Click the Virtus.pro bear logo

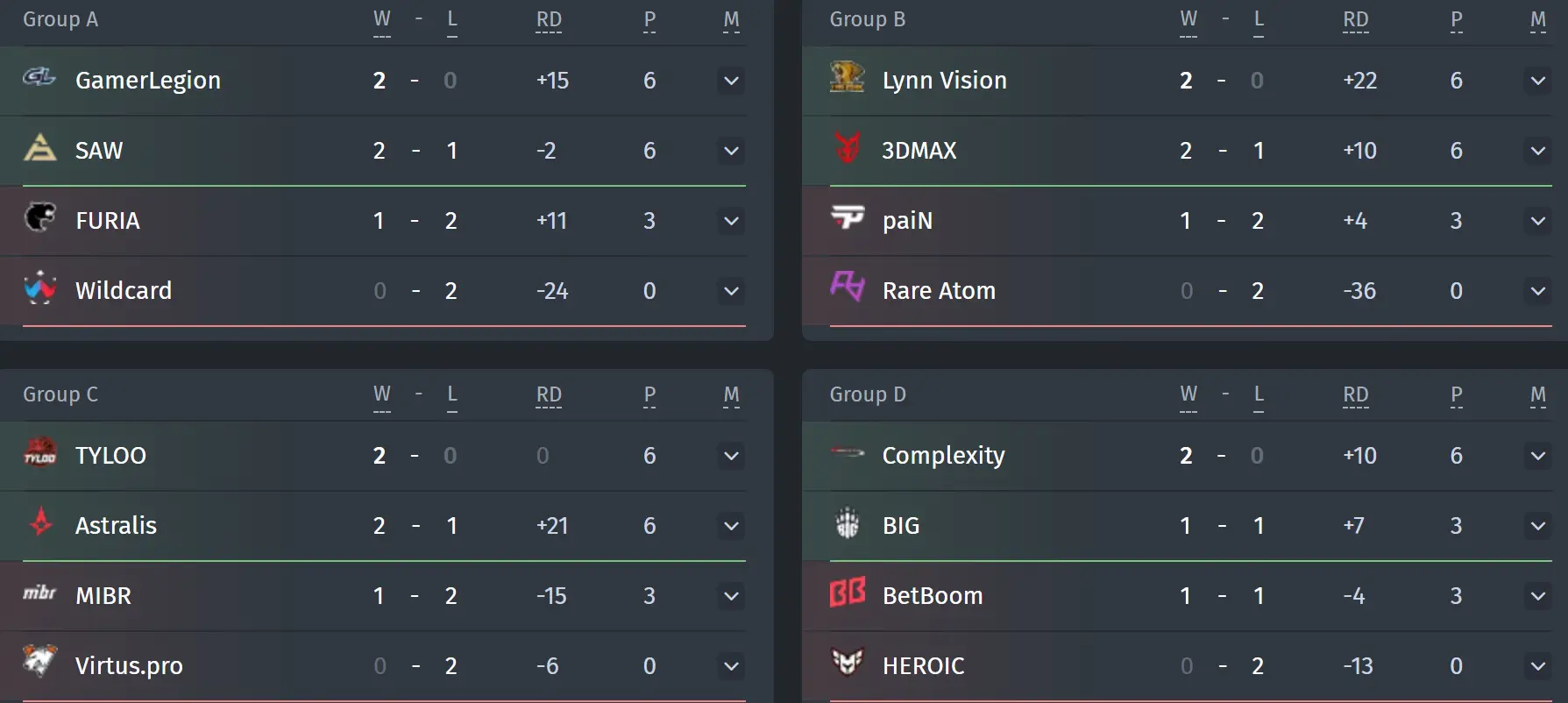point(39,661)
